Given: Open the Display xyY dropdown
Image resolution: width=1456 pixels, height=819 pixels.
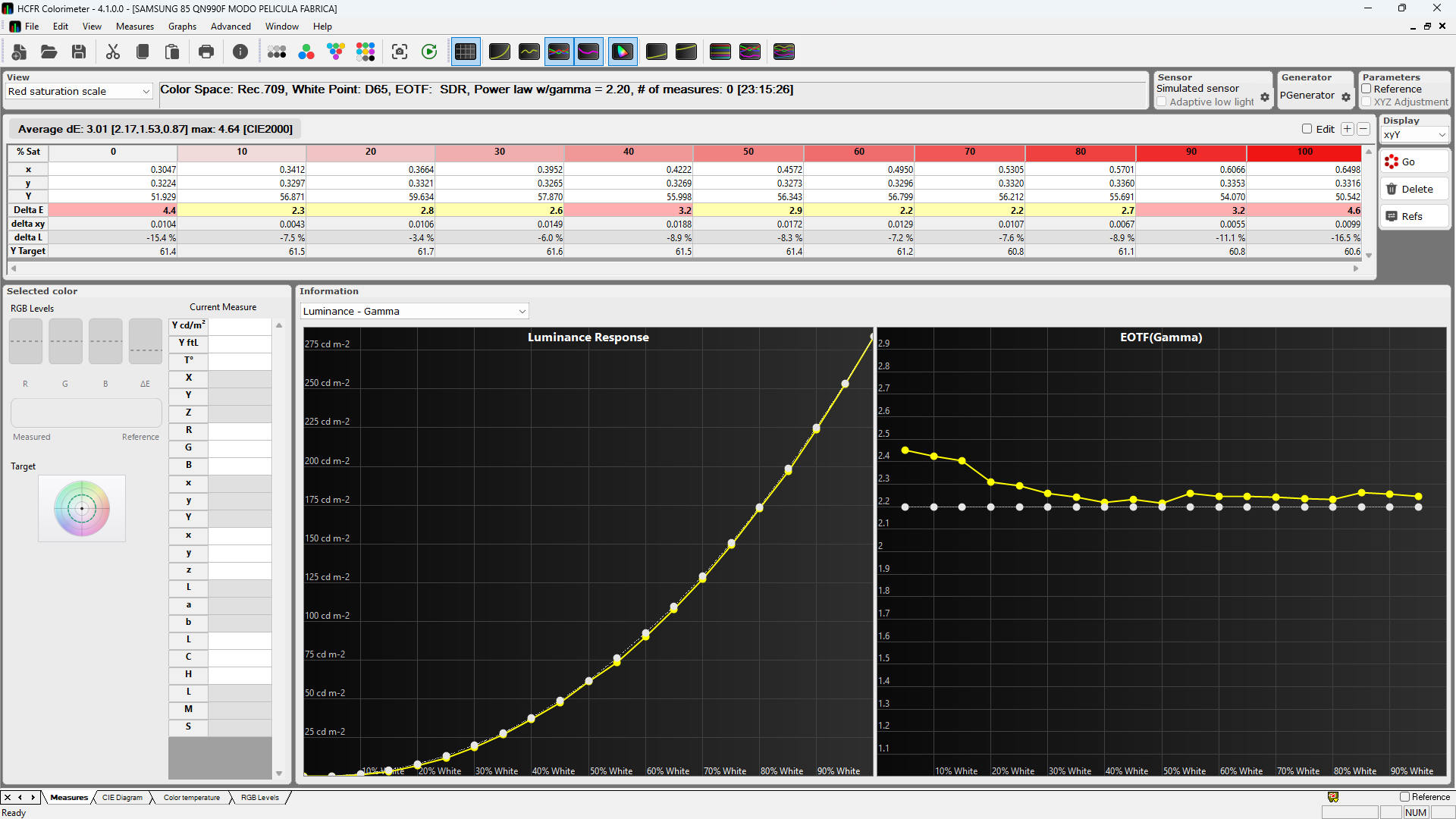Looking at the screenshot, I should (x=1415, y=135).
